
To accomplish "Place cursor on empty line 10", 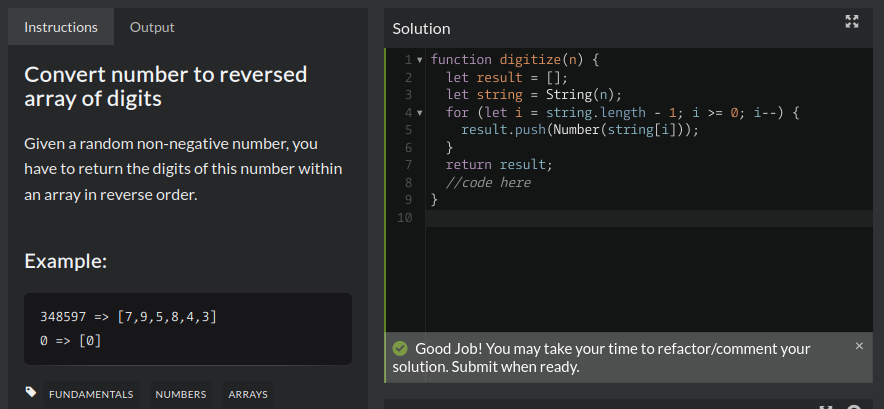I will pyautogui.click(x=648, y=218).
